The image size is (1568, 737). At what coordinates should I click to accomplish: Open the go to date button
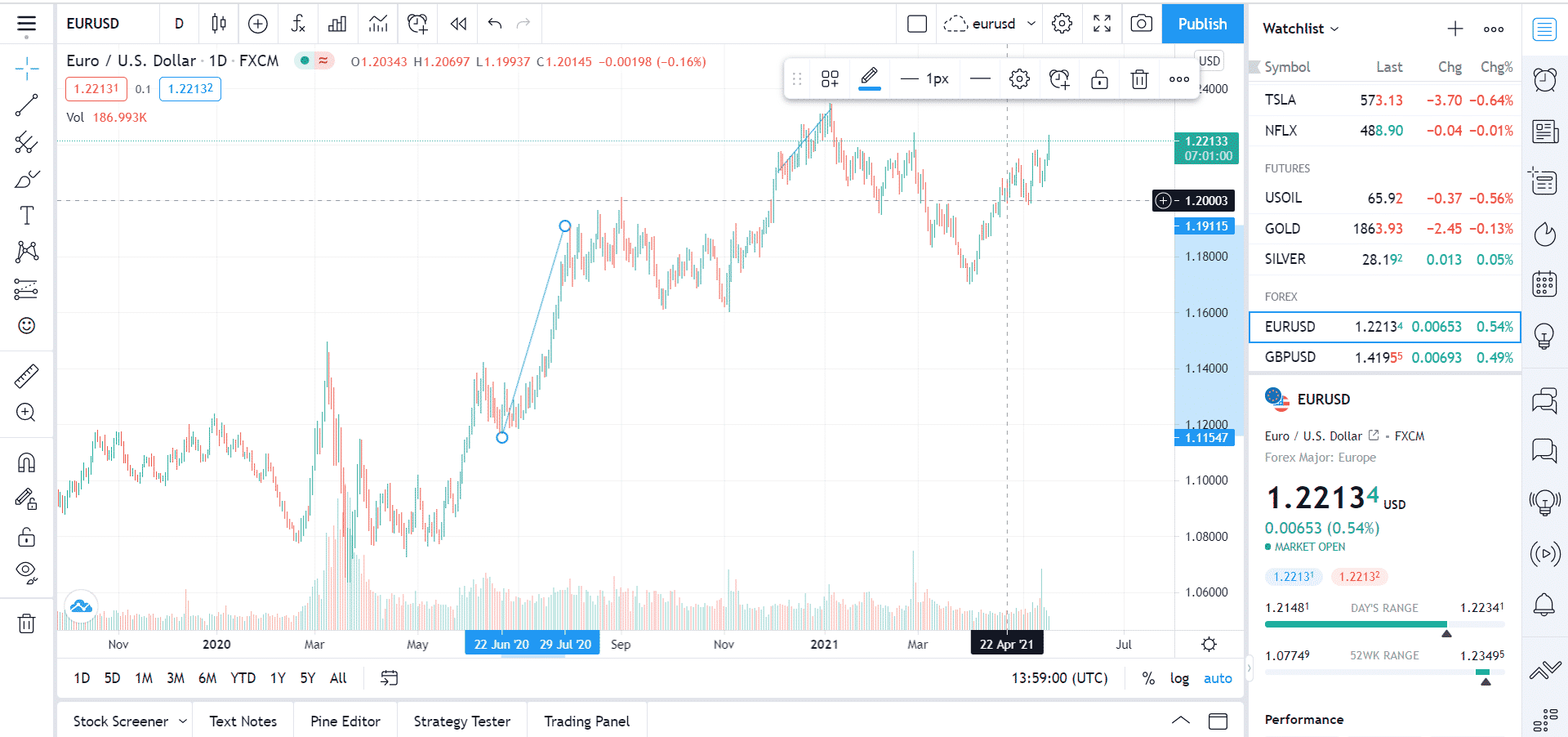(389, 678)
